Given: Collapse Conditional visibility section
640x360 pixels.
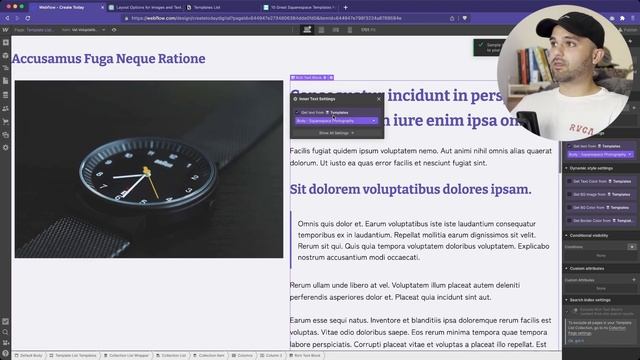Looking at the screenshot, I should click(x=567, y=236).
